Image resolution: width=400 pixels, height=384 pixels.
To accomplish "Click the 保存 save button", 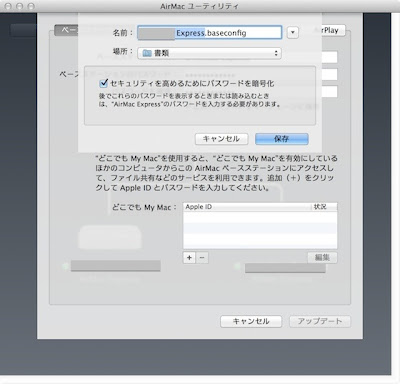I will click(282, 139).
